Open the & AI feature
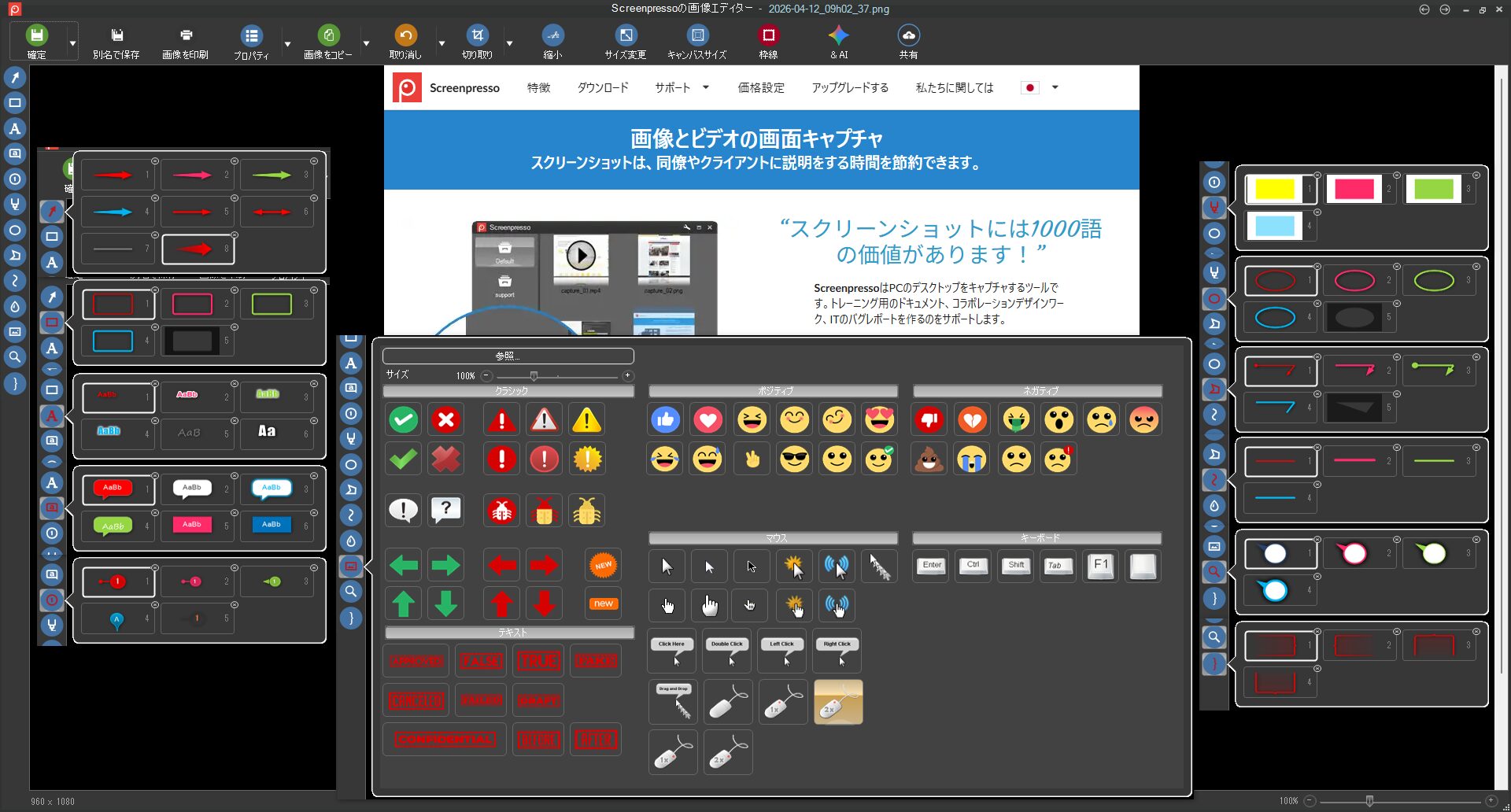Screen dimensions: 1511x812 pos(839,35)
